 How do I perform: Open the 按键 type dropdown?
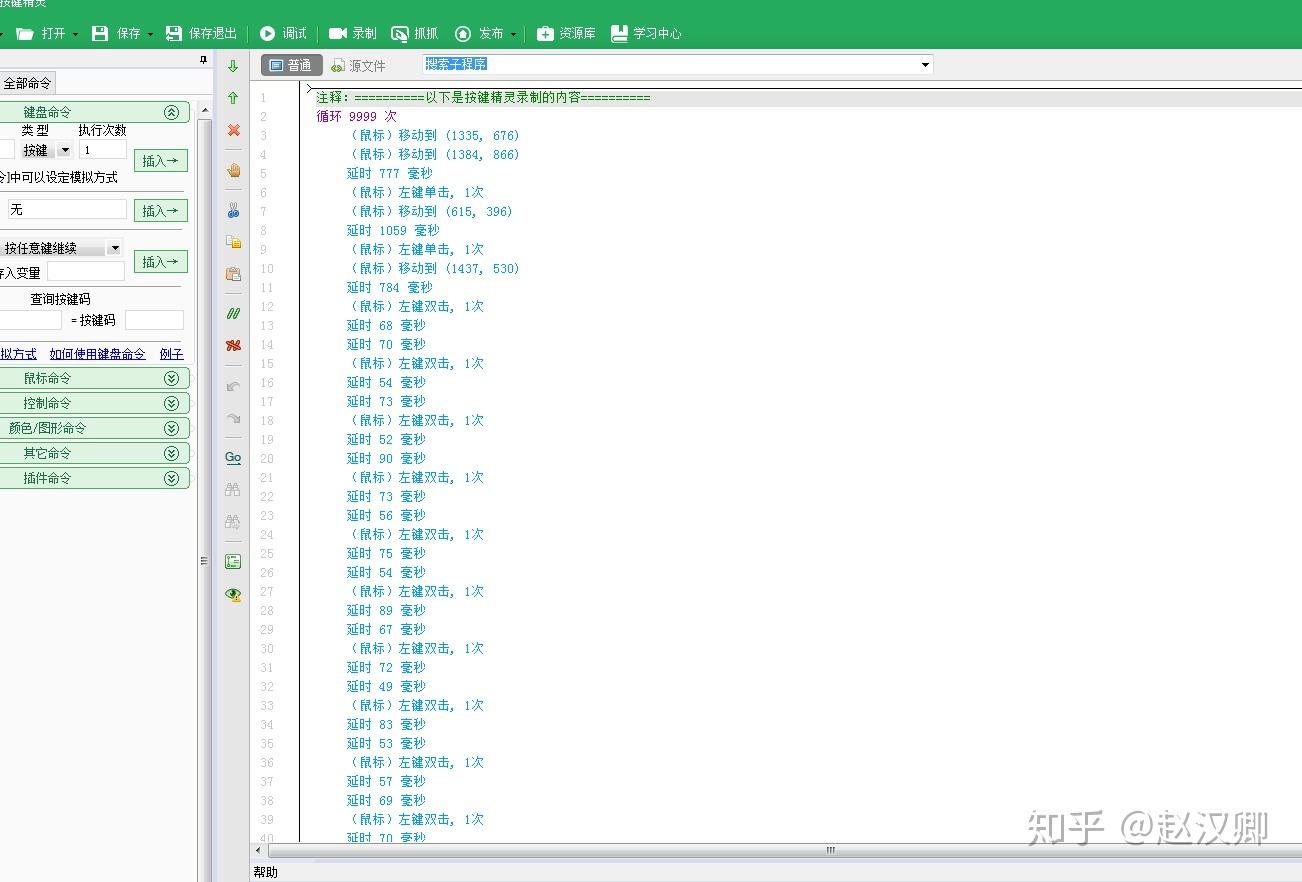[x=64, y=150]
